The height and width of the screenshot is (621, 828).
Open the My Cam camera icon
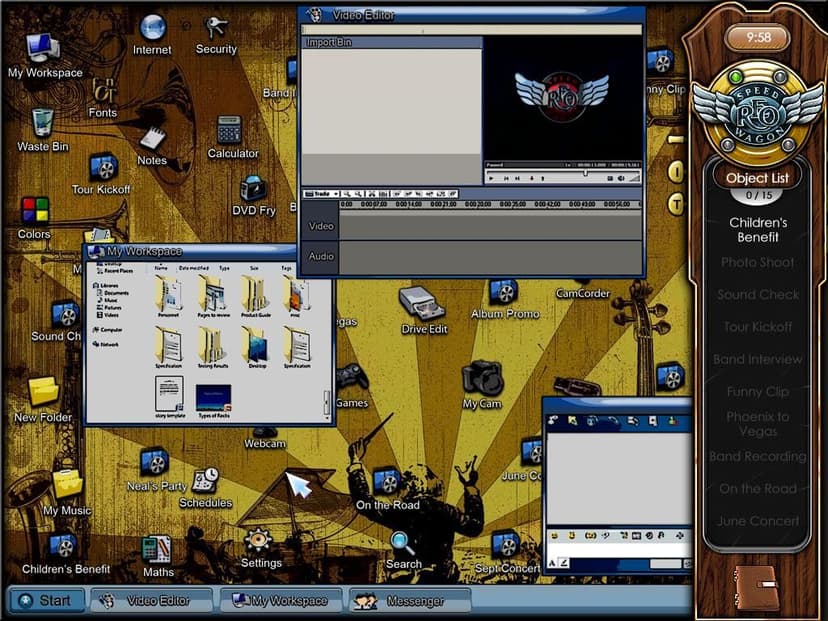[482, 378]
